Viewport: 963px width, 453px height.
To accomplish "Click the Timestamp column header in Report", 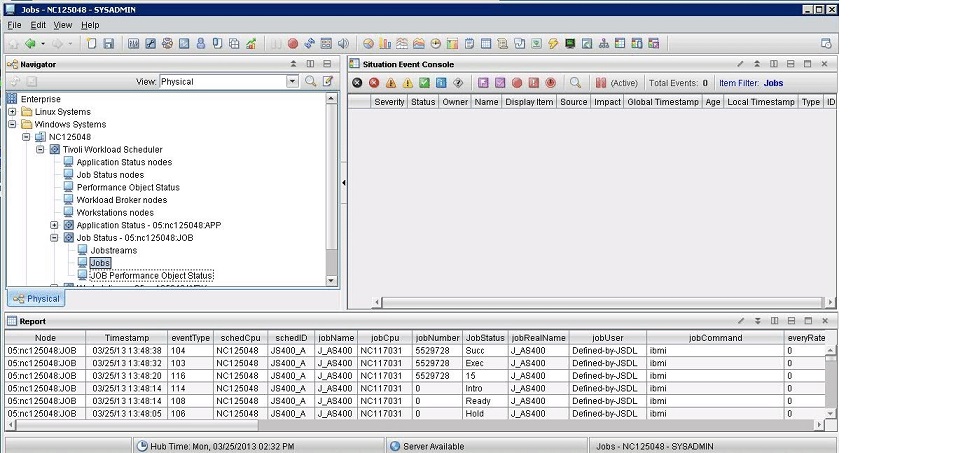I will click(127, 338).
